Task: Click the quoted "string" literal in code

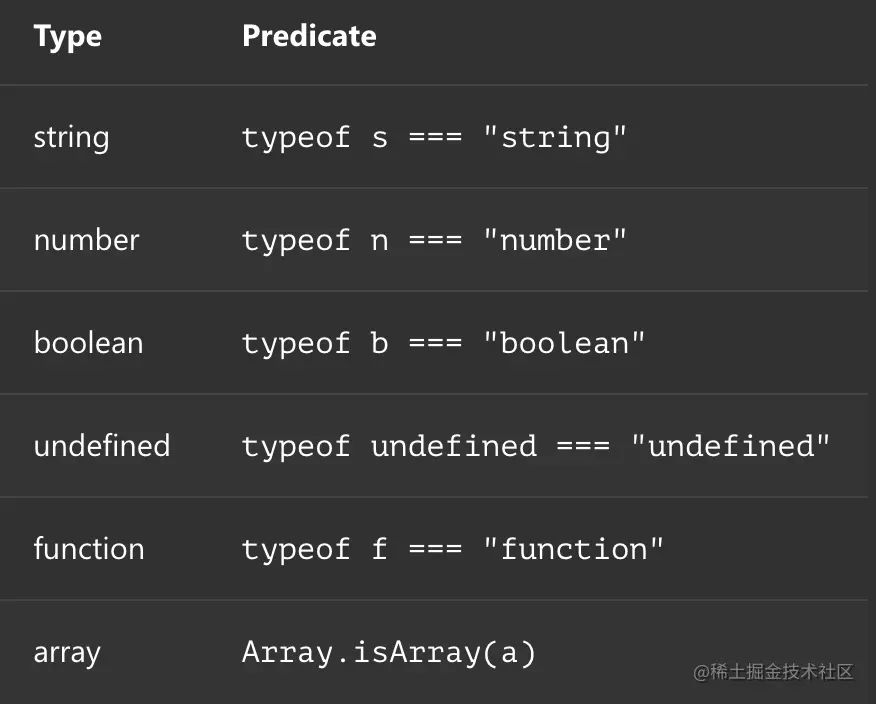Action: click(555, 137)
